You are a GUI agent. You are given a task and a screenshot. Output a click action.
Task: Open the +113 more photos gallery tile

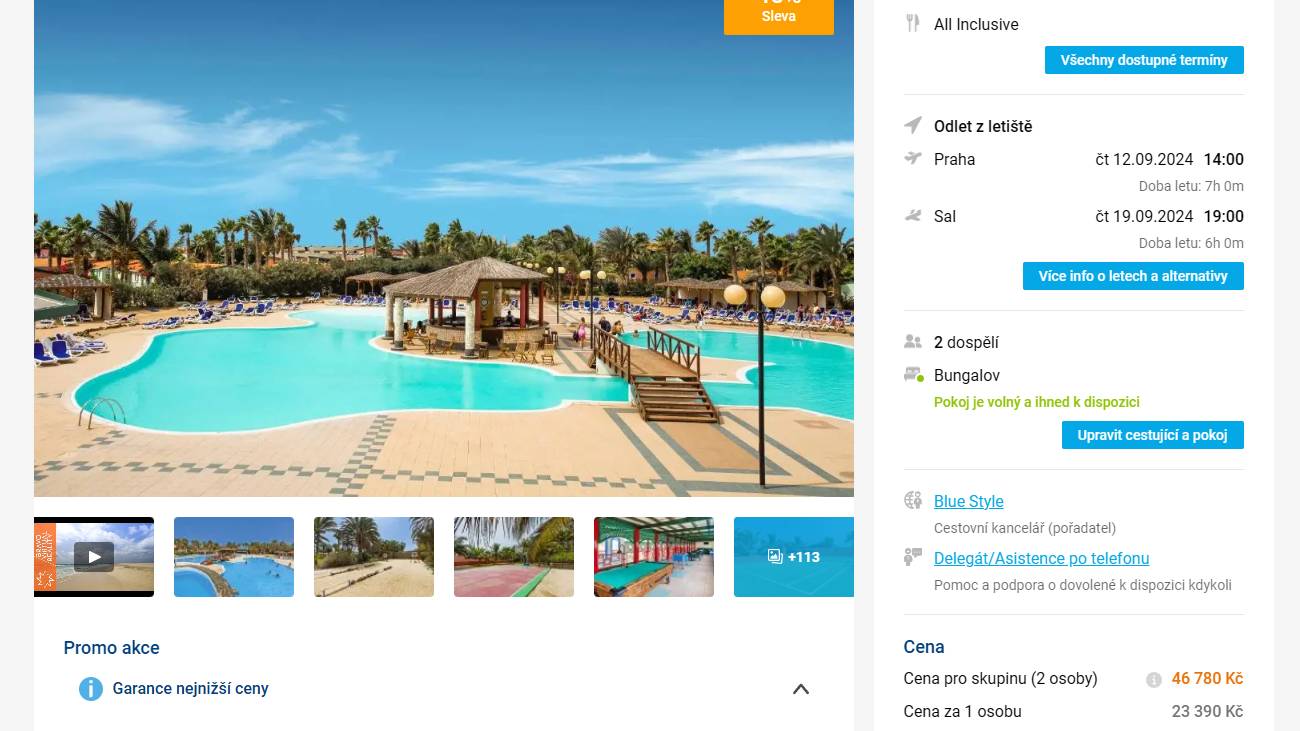[x=794, y=557]
